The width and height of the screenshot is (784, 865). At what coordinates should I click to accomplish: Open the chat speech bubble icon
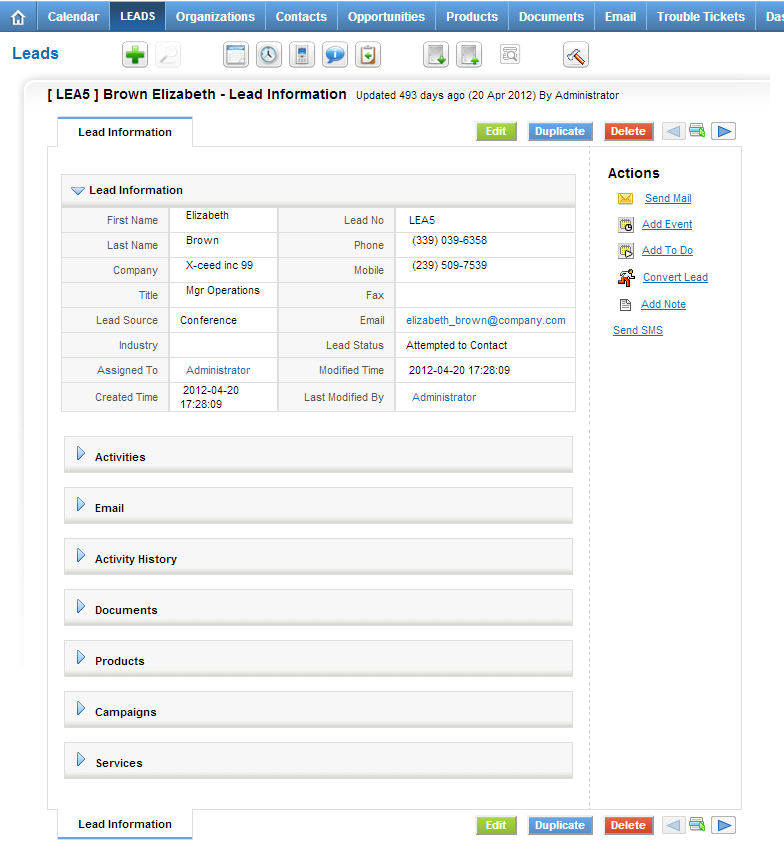point(335,55)
